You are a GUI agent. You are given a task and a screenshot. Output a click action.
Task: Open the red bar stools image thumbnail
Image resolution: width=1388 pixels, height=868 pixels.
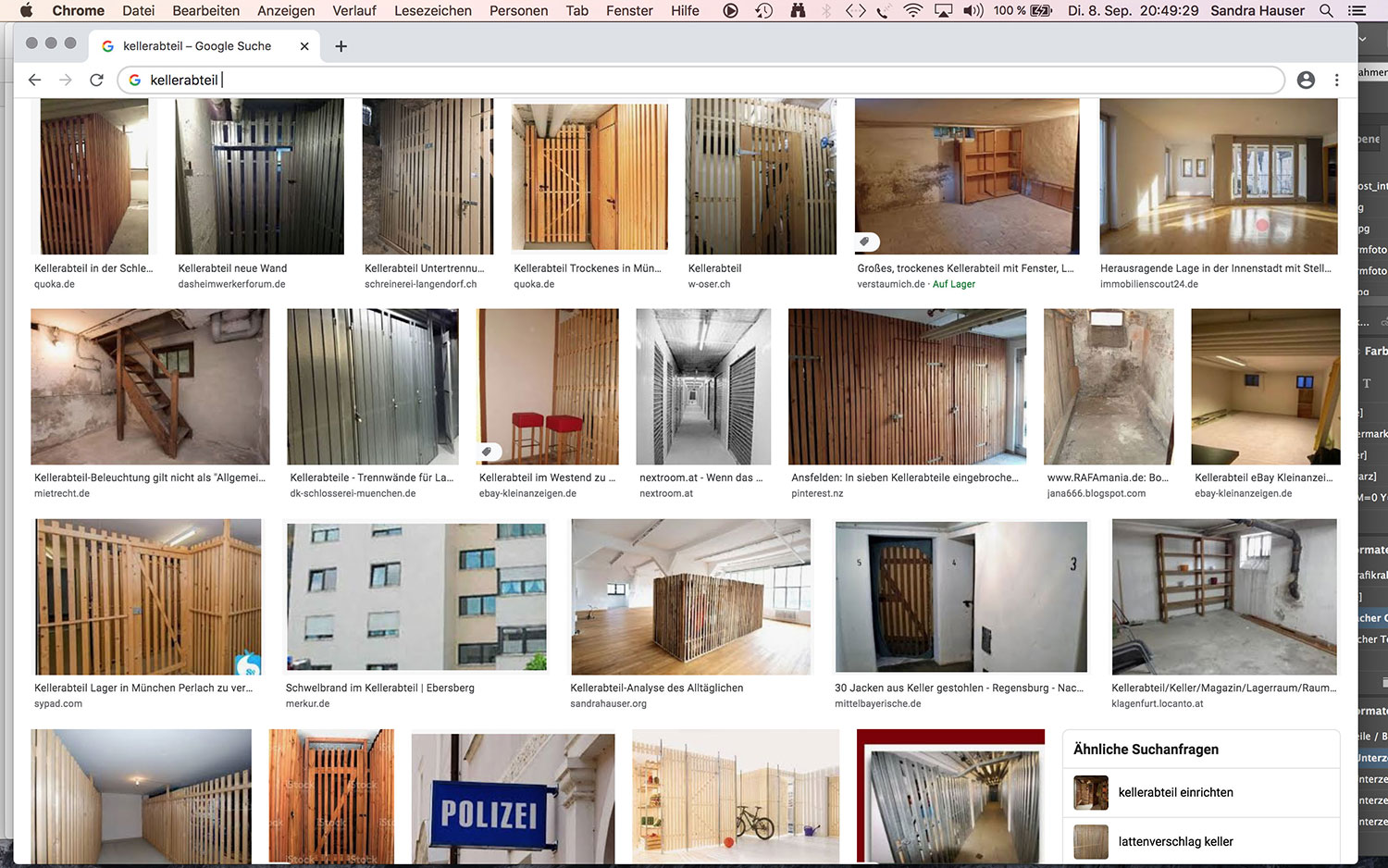coord(548,387)
